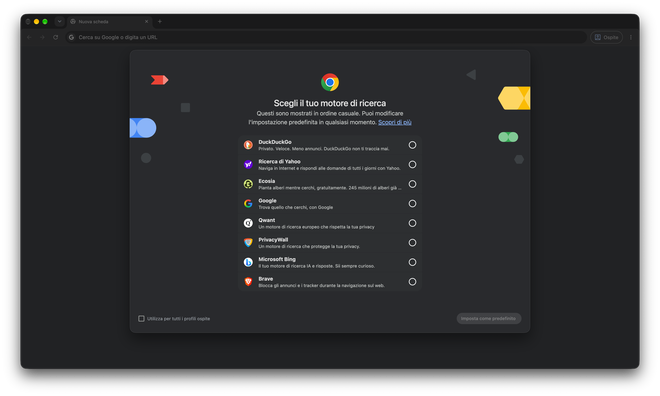Screen dimensions: 660x396
Task: Click the Ecosia logo icon
Action: [248, 184]
